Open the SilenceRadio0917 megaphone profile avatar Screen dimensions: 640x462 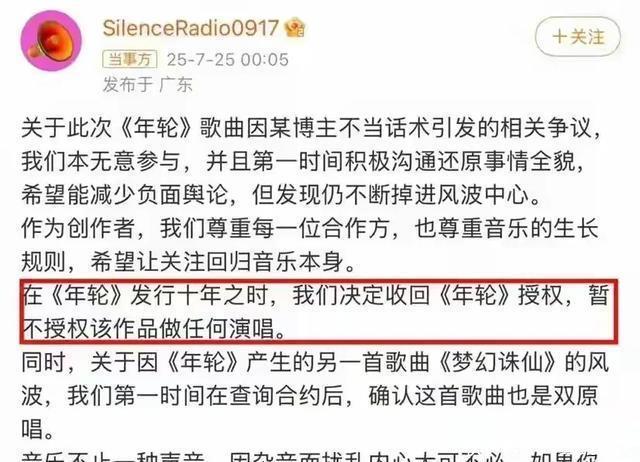pyautogui.click(x=51, y=41)
